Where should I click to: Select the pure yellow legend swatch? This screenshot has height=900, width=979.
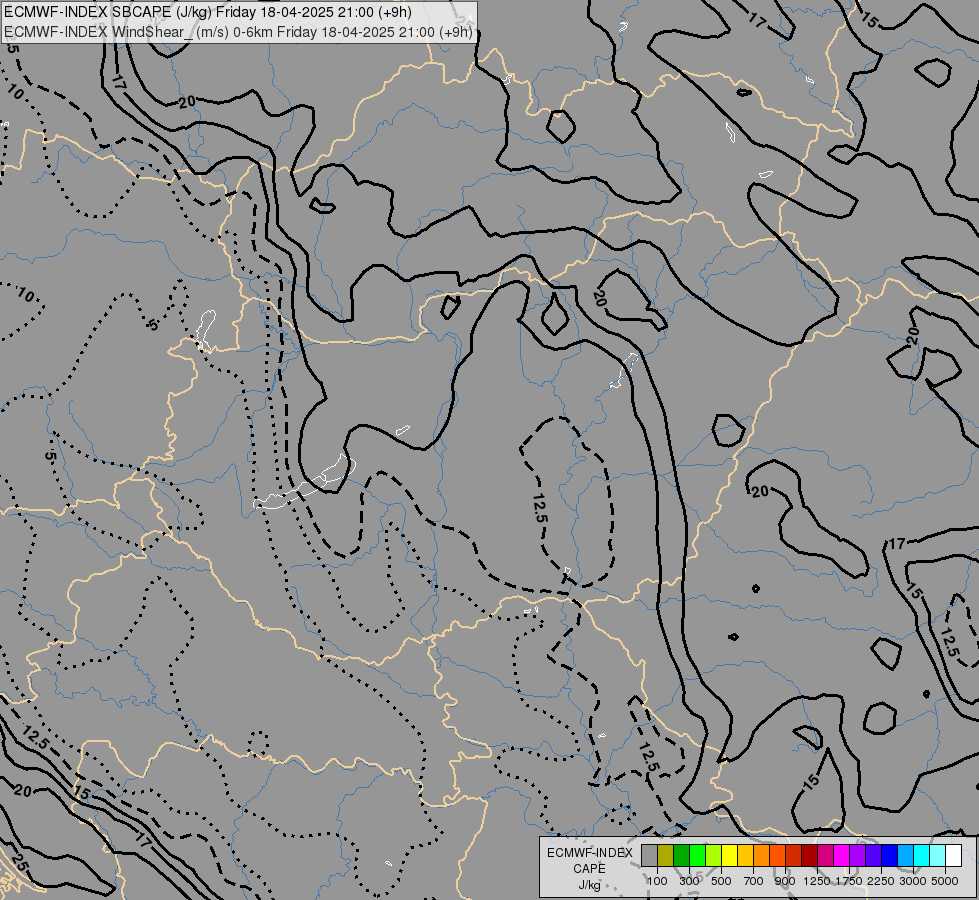[729, 855]
